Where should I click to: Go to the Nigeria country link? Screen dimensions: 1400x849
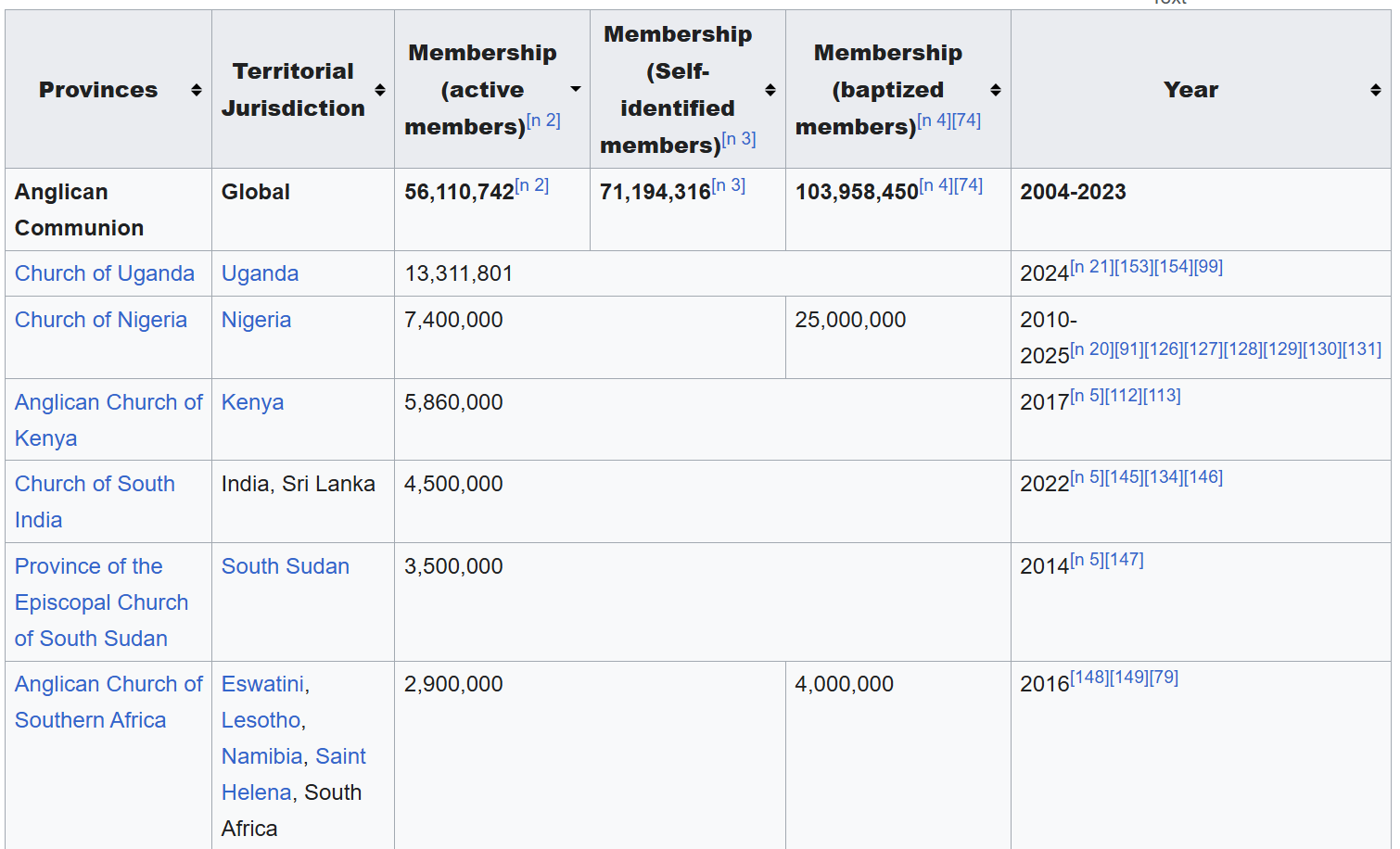[256, 320]
